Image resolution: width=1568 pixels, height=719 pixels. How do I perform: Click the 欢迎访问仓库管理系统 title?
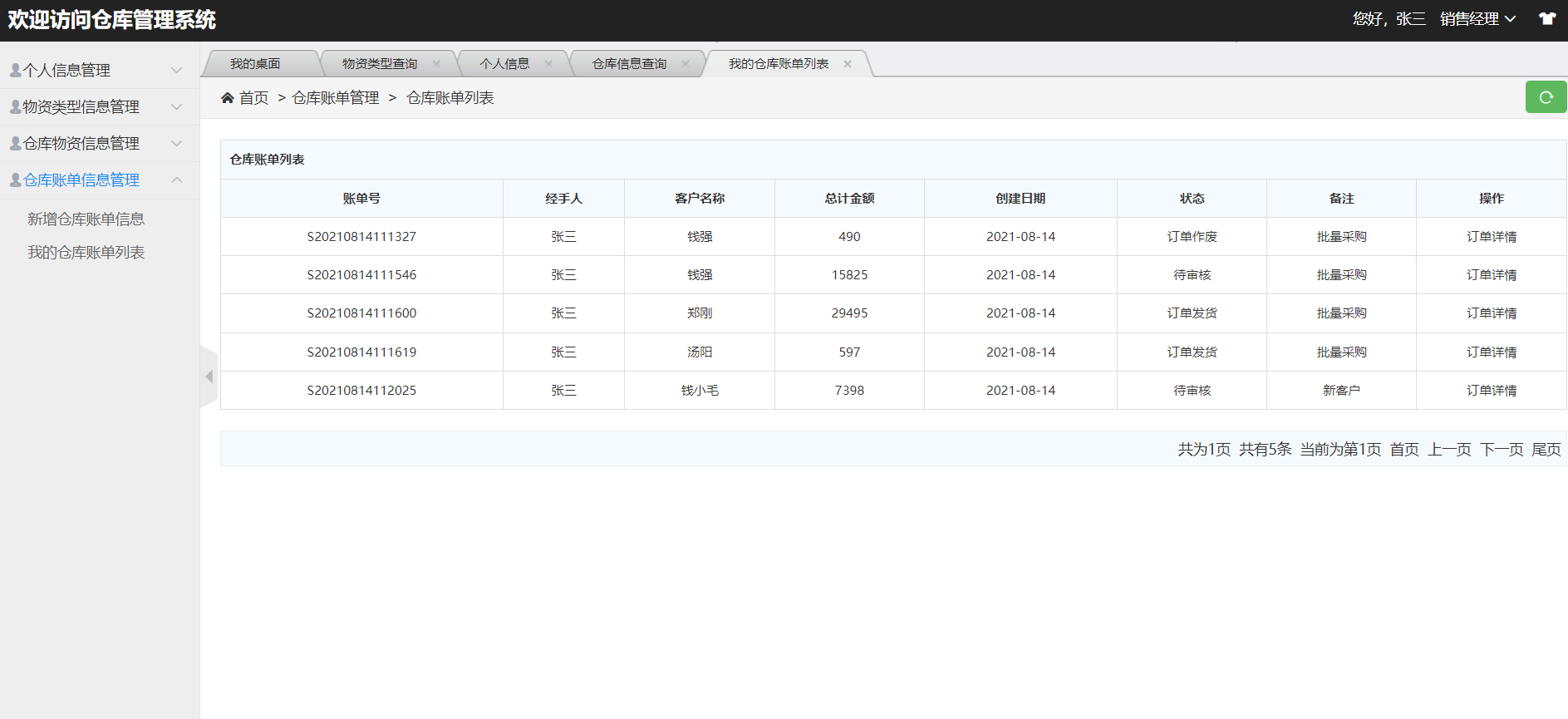tap(112, 20)
